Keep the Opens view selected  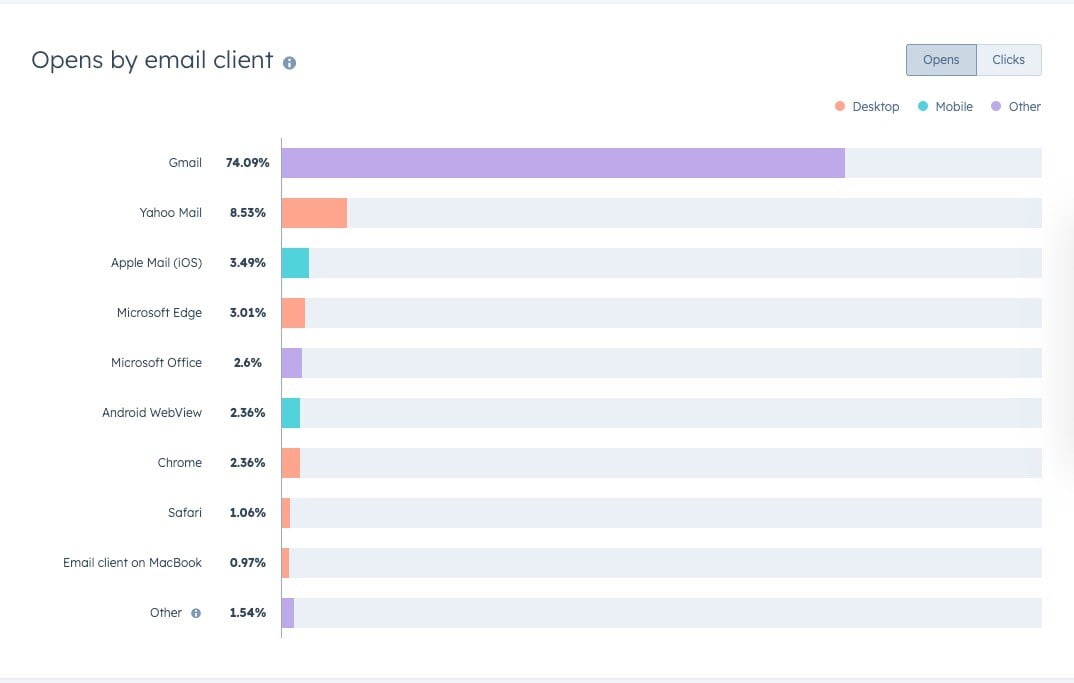pyautogui.click(x=940, y=60)
